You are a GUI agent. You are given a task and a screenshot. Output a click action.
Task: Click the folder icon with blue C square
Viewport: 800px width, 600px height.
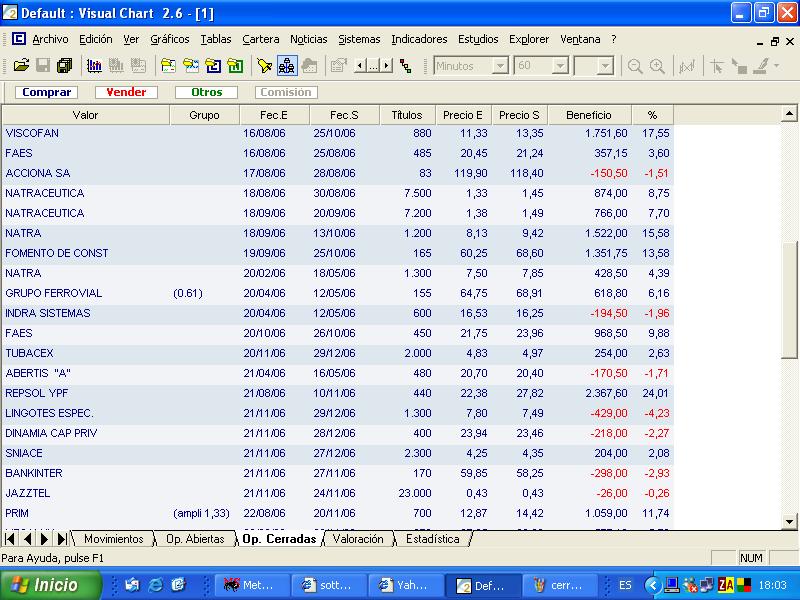213,66
